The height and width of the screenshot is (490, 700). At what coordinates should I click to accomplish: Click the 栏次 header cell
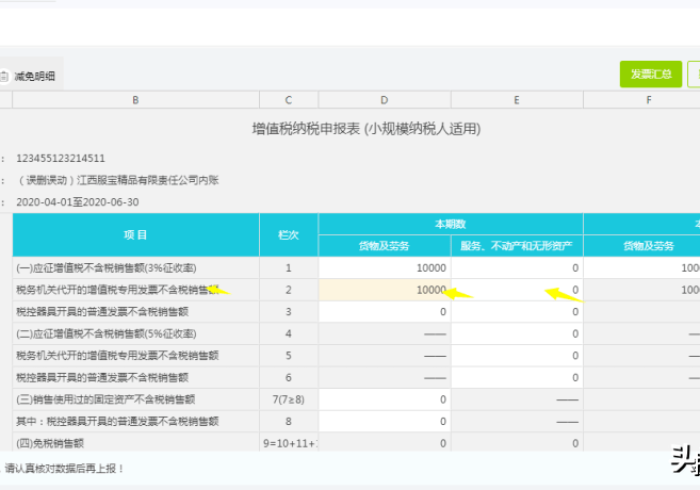point(288,235)
